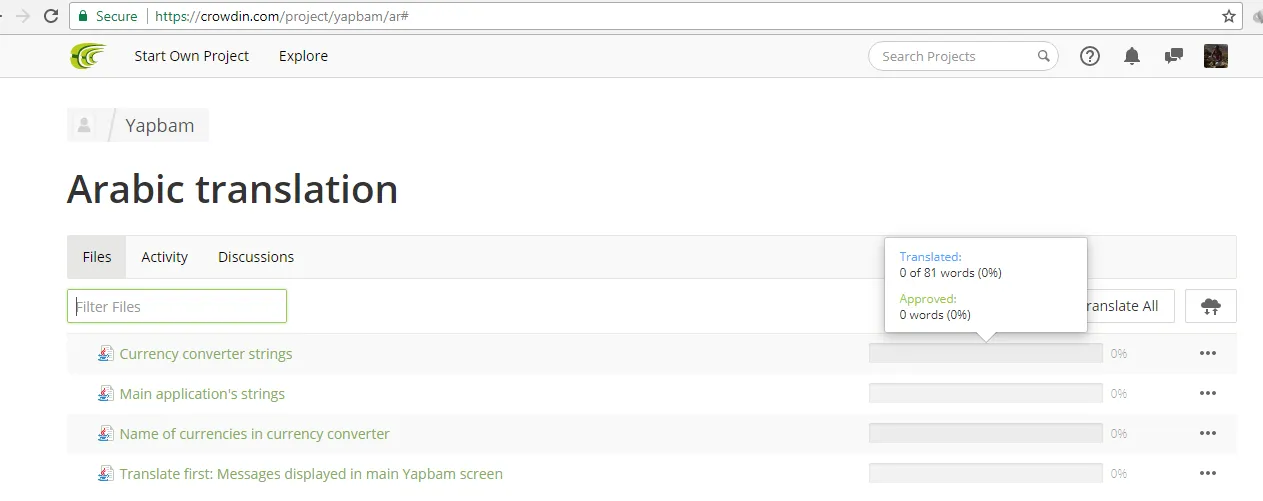The width and height of the screenshot is (1263, 501).
Task: Bookmark page with star icon
Action: 1229,16
